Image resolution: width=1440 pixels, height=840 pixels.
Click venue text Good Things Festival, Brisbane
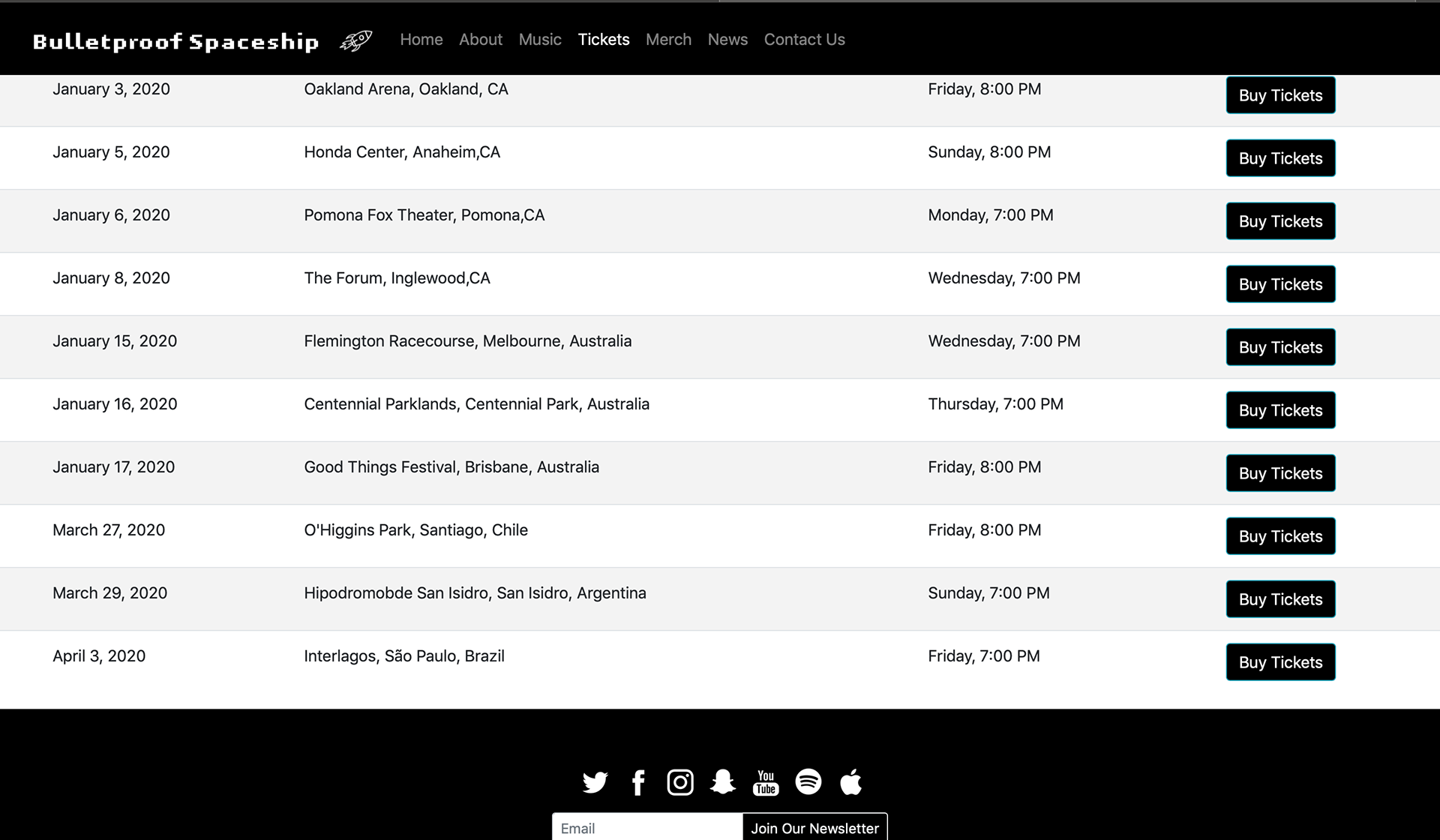(x=451, y=467)
